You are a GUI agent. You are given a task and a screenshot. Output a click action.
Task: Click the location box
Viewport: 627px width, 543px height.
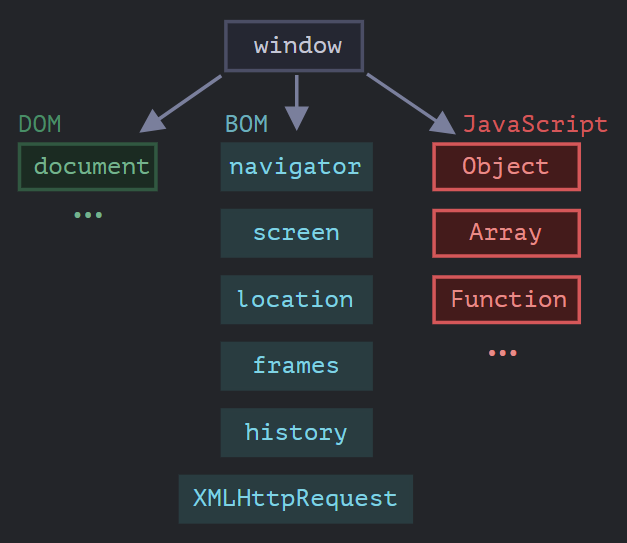(296, 299)
